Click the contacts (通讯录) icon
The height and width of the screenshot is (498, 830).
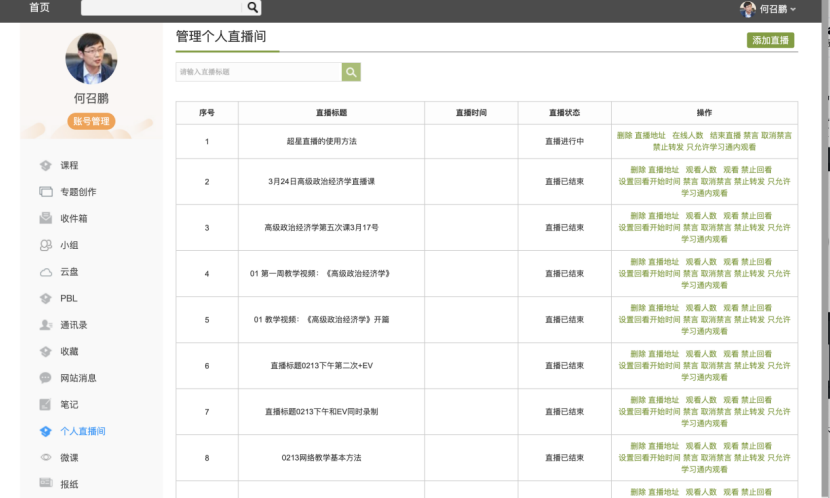[x=45, y=325]
